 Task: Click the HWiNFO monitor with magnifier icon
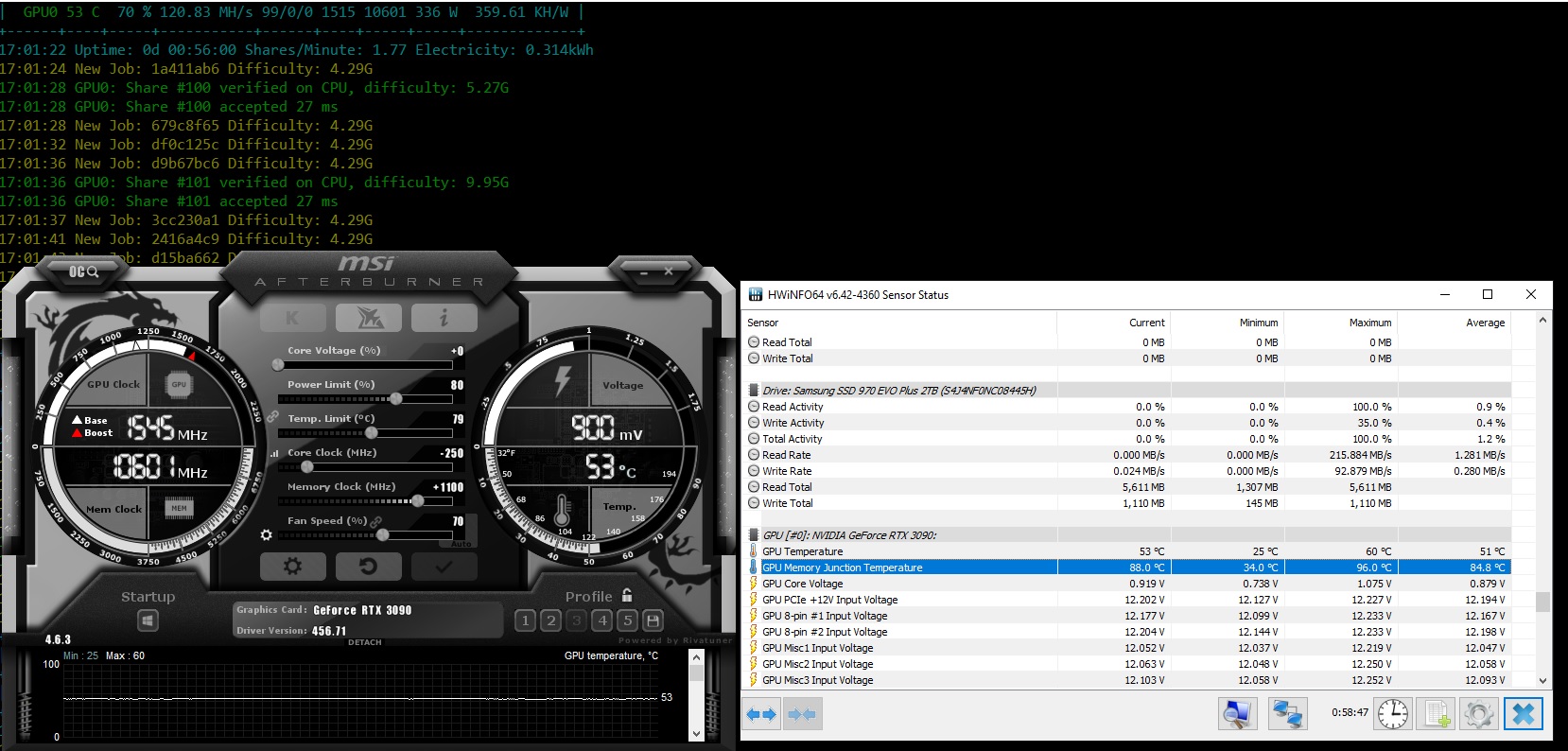(1236, 714)
